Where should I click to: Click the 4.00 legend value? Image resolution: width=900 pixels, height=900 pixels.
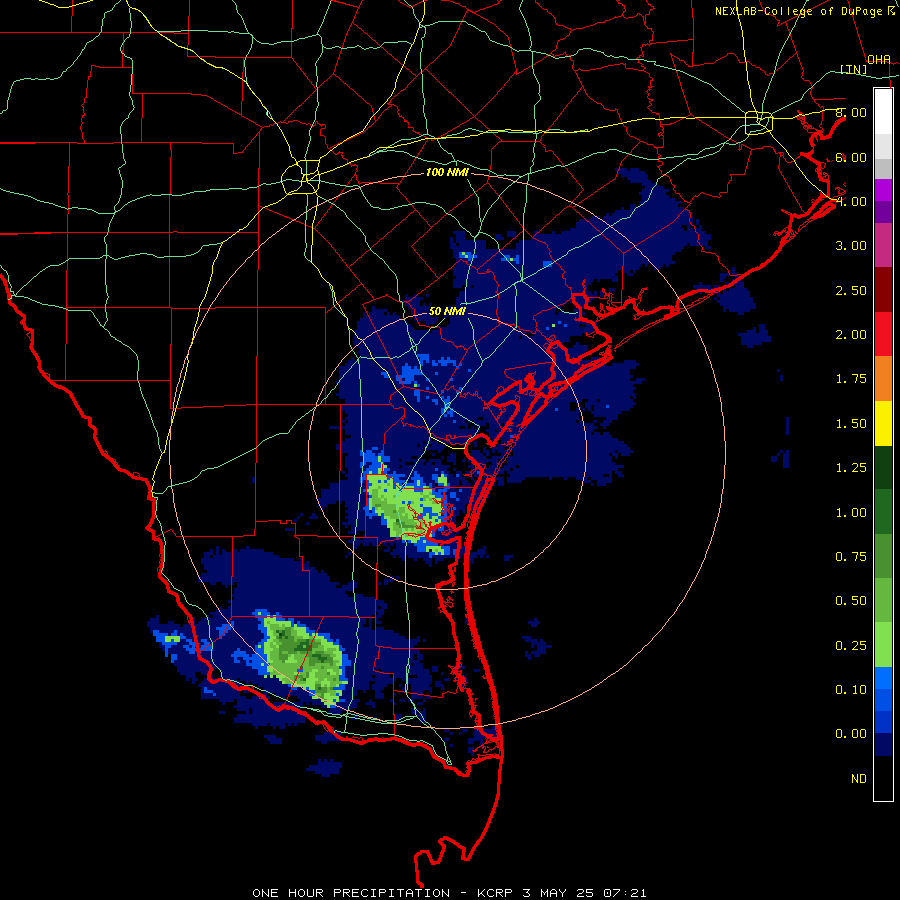tap(851, 201)
